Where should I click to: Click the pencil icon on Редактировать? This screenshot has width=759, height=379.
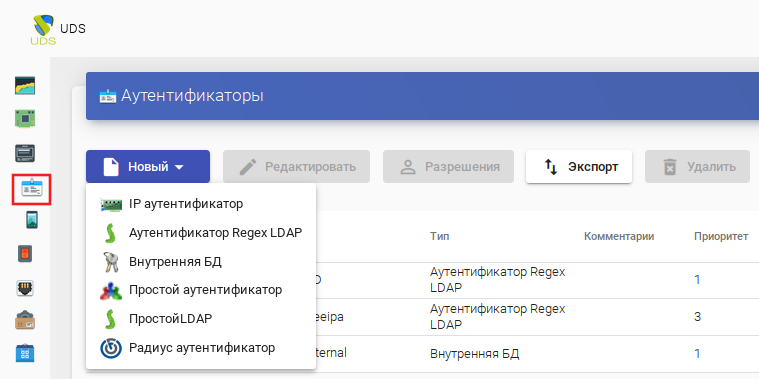click(248, 167)
